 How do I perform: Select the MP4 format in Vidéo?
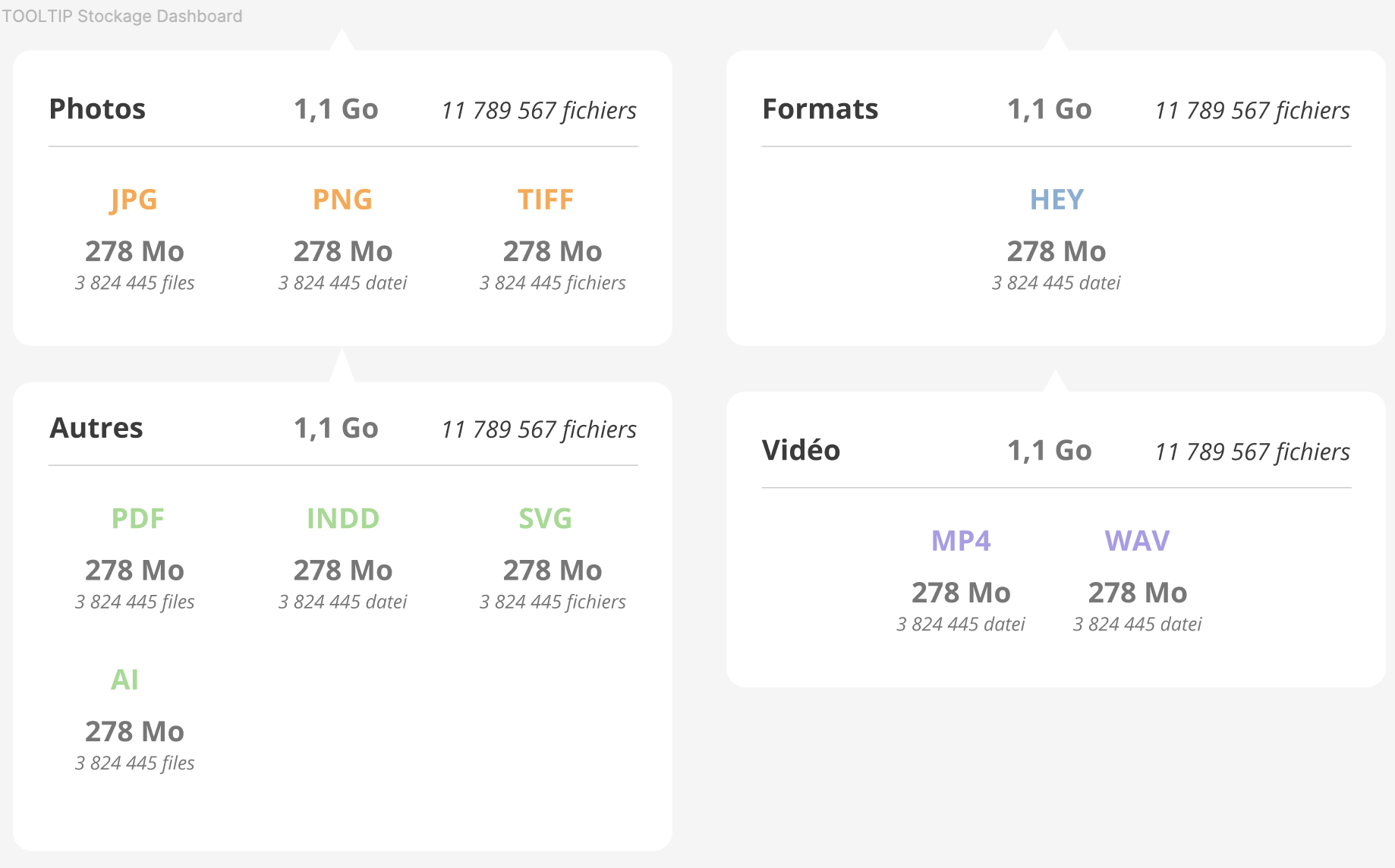pos(962,540)
